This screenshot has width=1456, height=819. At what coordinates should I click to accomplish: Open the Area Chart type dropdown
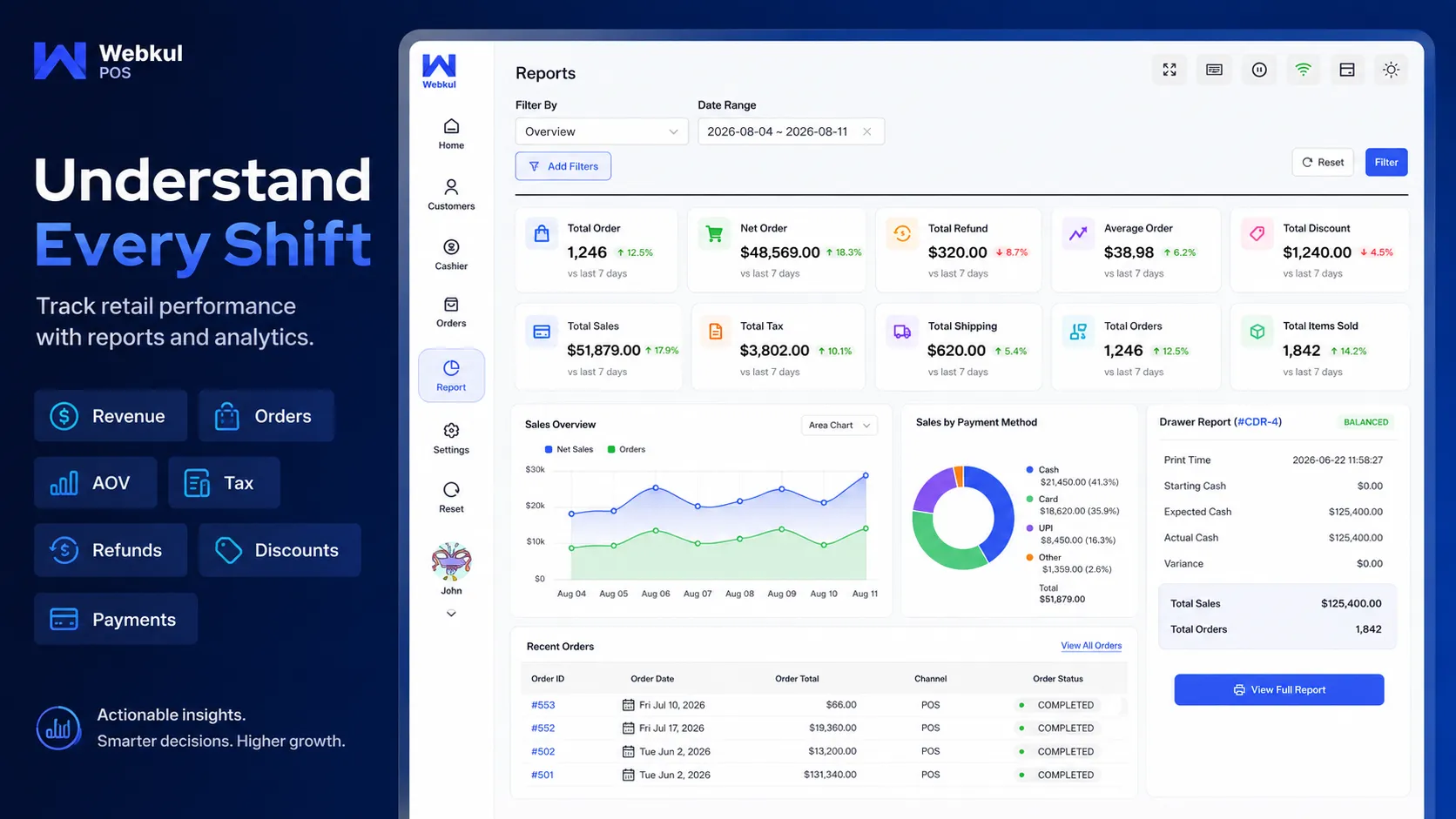tap(839, 425)
